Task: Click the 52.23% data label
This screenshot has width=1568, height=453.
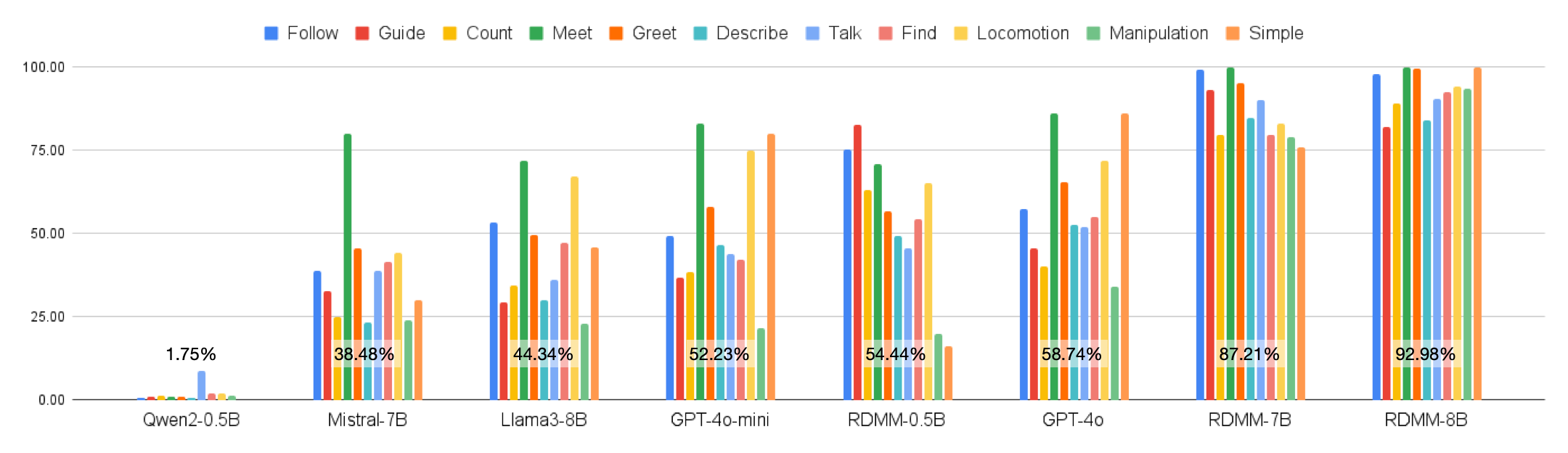Action: click(719, 354)
